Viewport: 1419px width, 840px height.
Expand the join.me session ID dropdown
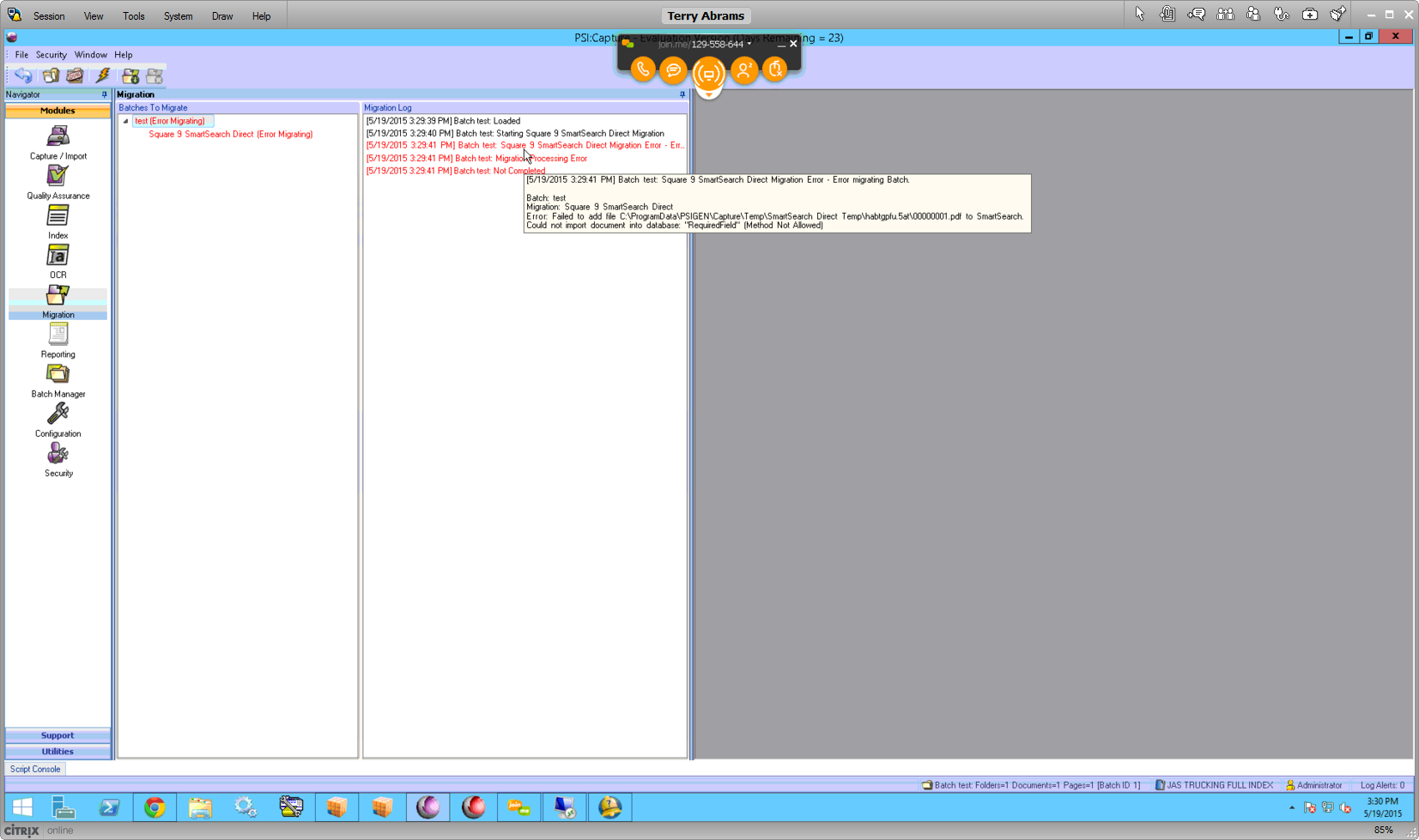(749, 44)
